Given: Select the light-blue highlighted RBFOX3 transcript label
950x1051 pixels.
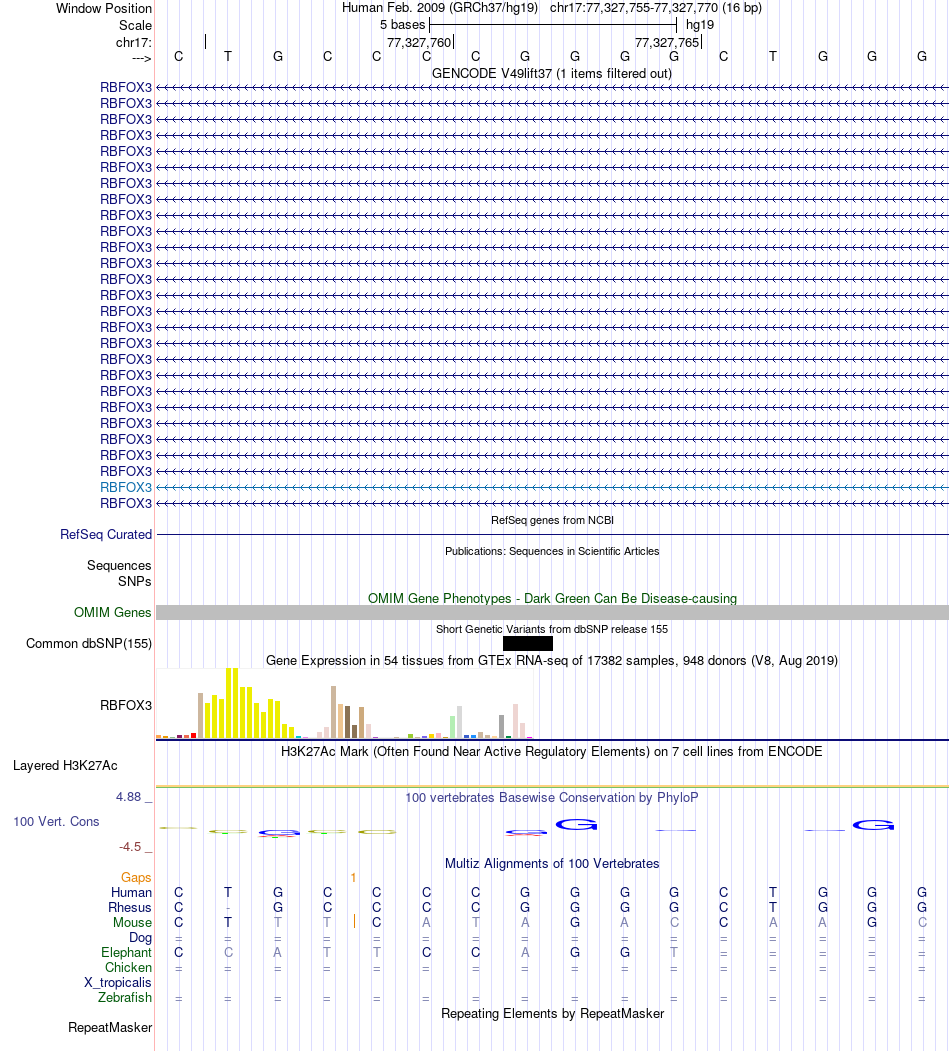Looking at the screenshot, I should pyautogui.click(x=126, y=487).
